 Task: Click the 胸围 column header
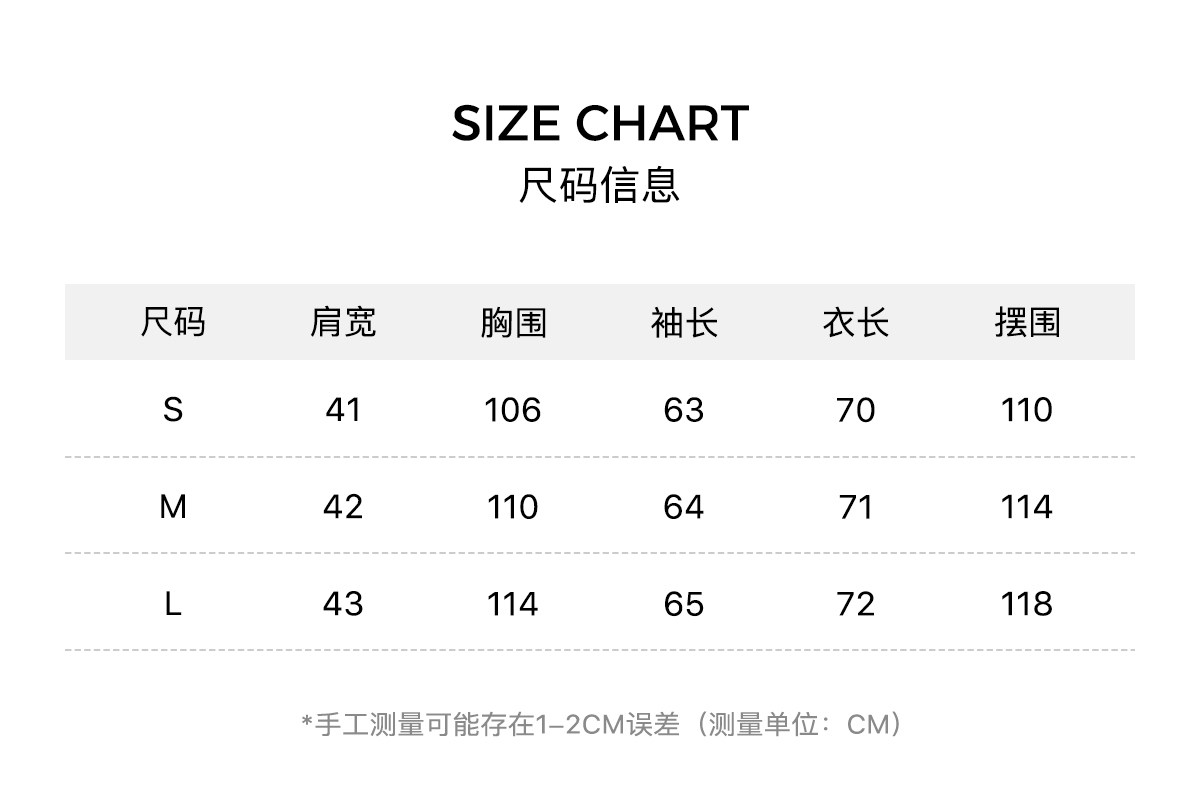(x=513, y=323)
